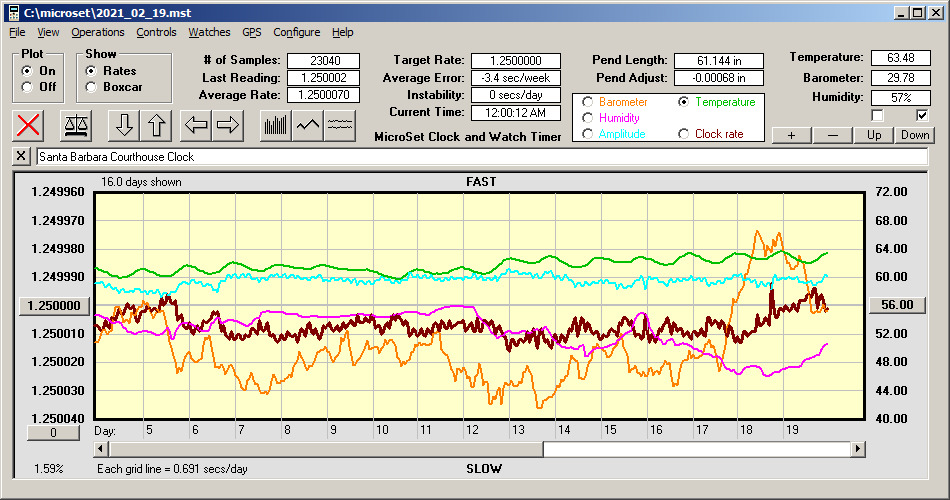Open the Configure menu
Viewport: 950px width, 500px height.
click(296, 32)
